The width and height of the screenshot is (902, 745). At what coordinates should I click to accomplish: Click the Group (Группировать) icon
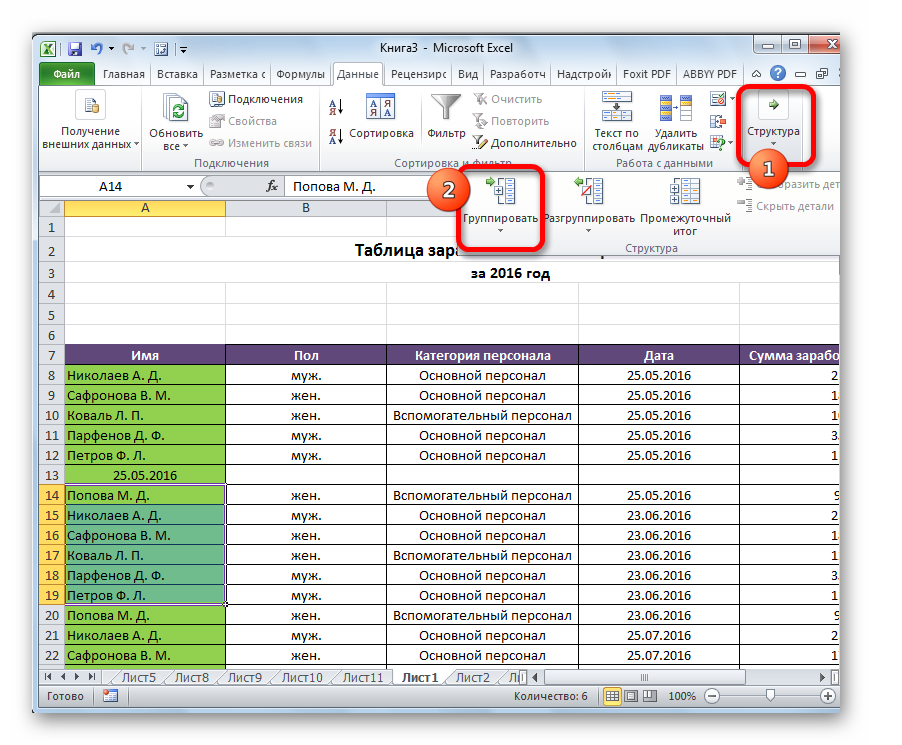click(x=500, y=192)
